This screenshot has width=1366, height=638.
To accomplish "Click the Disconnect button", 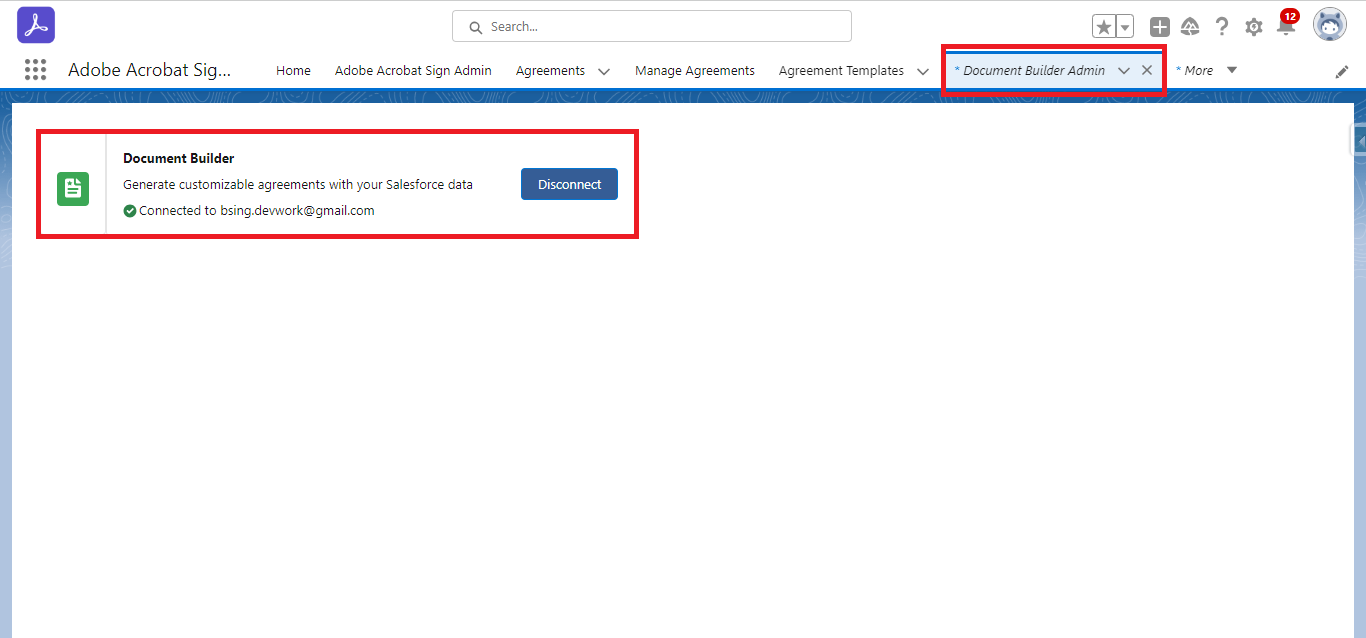I will coord(569,184).
